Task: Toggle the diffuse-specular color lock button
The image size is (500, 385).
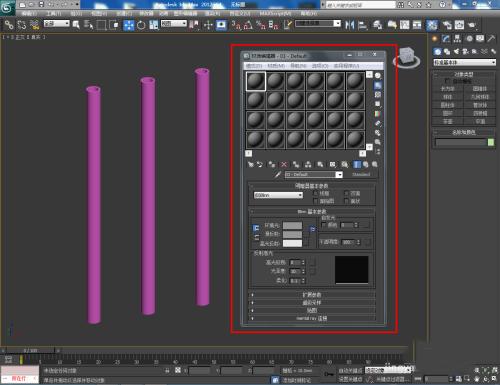Action: (256, 237)
